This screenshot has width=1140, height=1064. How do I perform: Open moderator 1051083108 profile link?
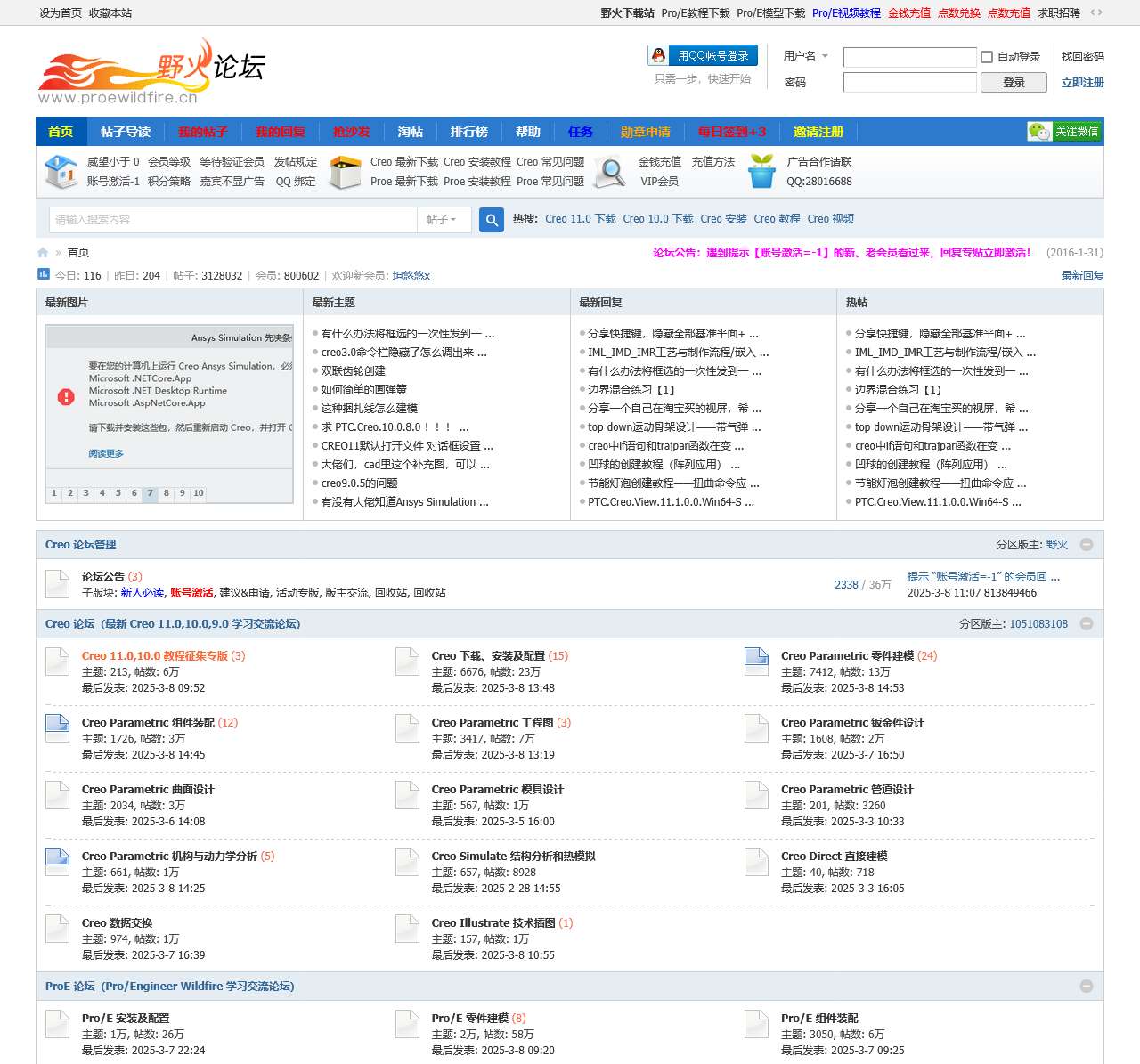[x=1038, y=624]
